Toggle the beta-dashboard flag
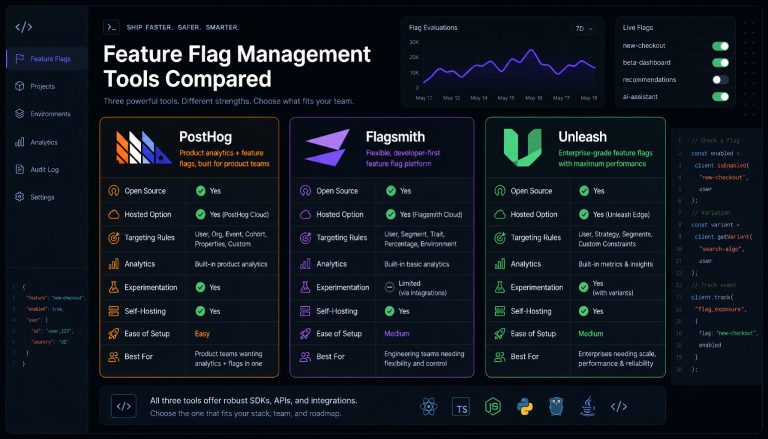The width and height of the screenshot is (768, 439). [x=720, y=63]
